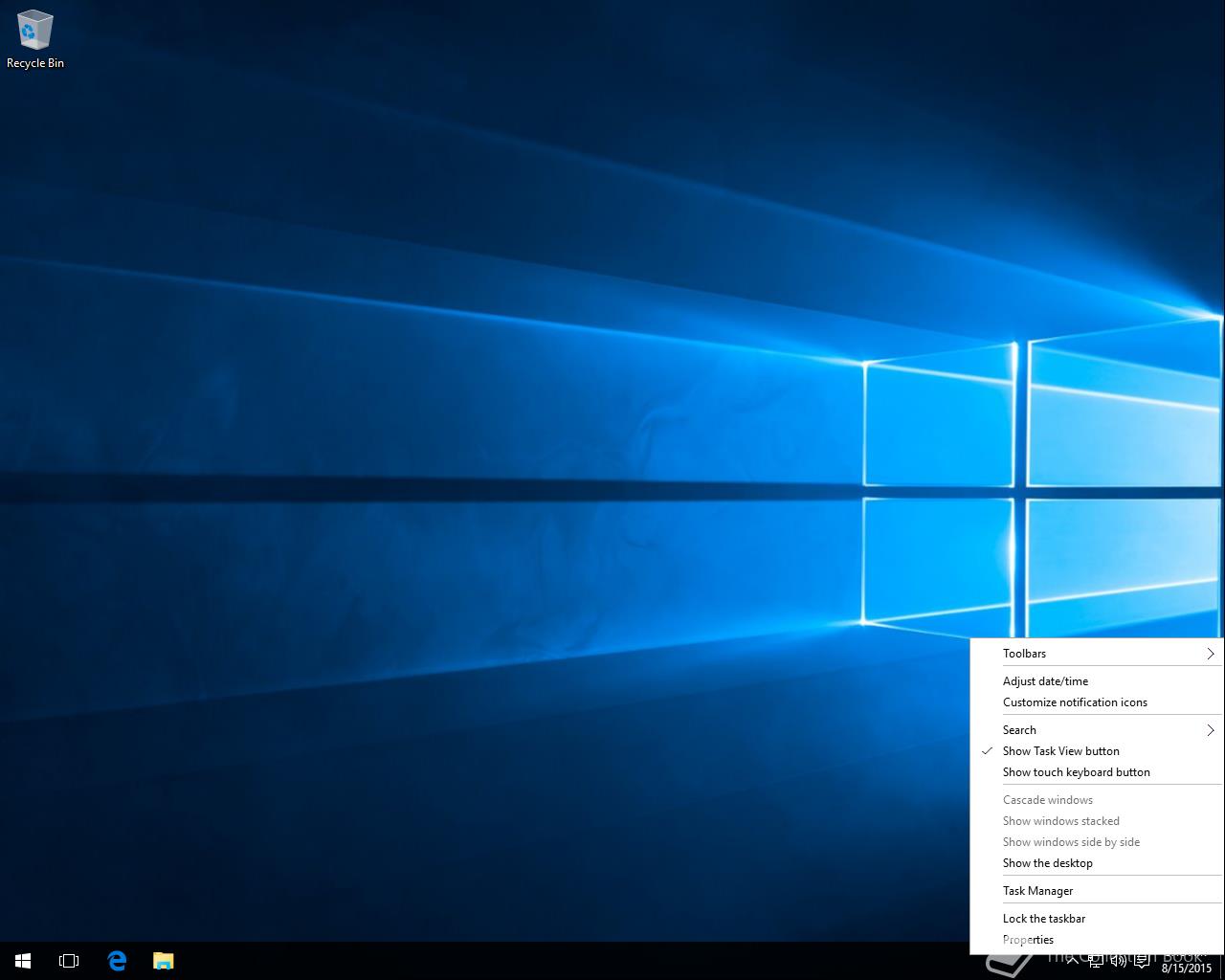Toggle Lock the taskbar
This screenshot has height=980, width=1225.
click(1097, 919)
